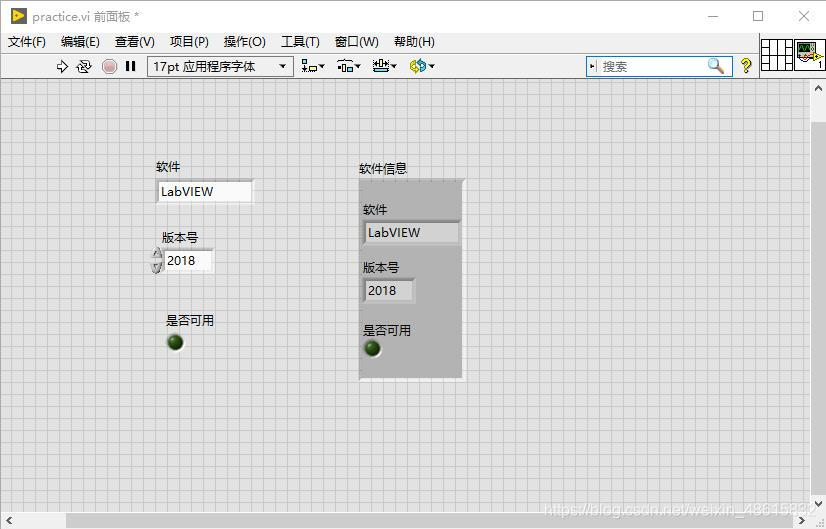Open the 编辑(E) menu
The height and width of the screenshot is (529, 826).
click(80, 42)
